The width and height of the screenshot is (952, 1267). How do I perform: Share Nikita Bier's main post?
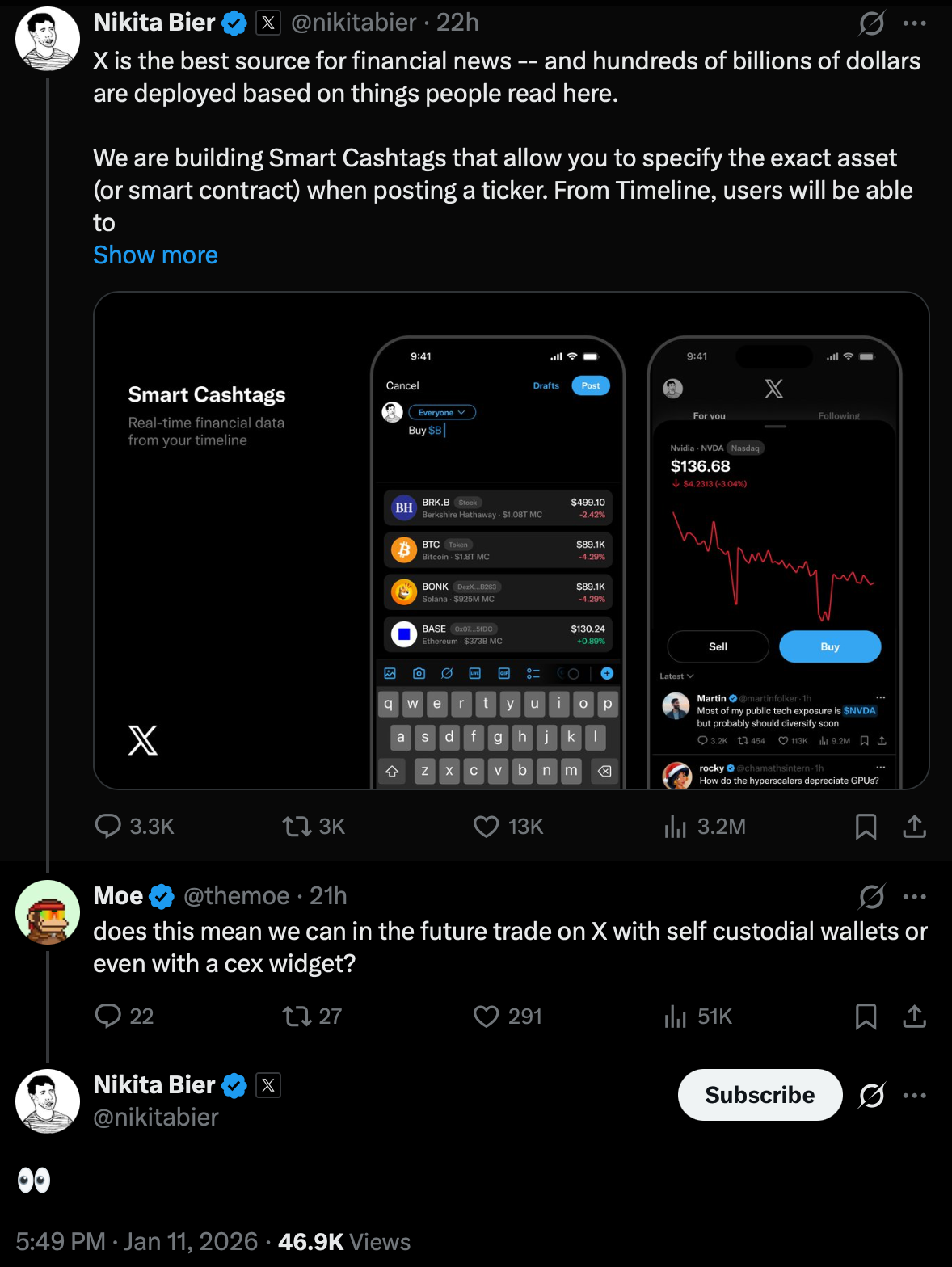(x=914, y=826)
